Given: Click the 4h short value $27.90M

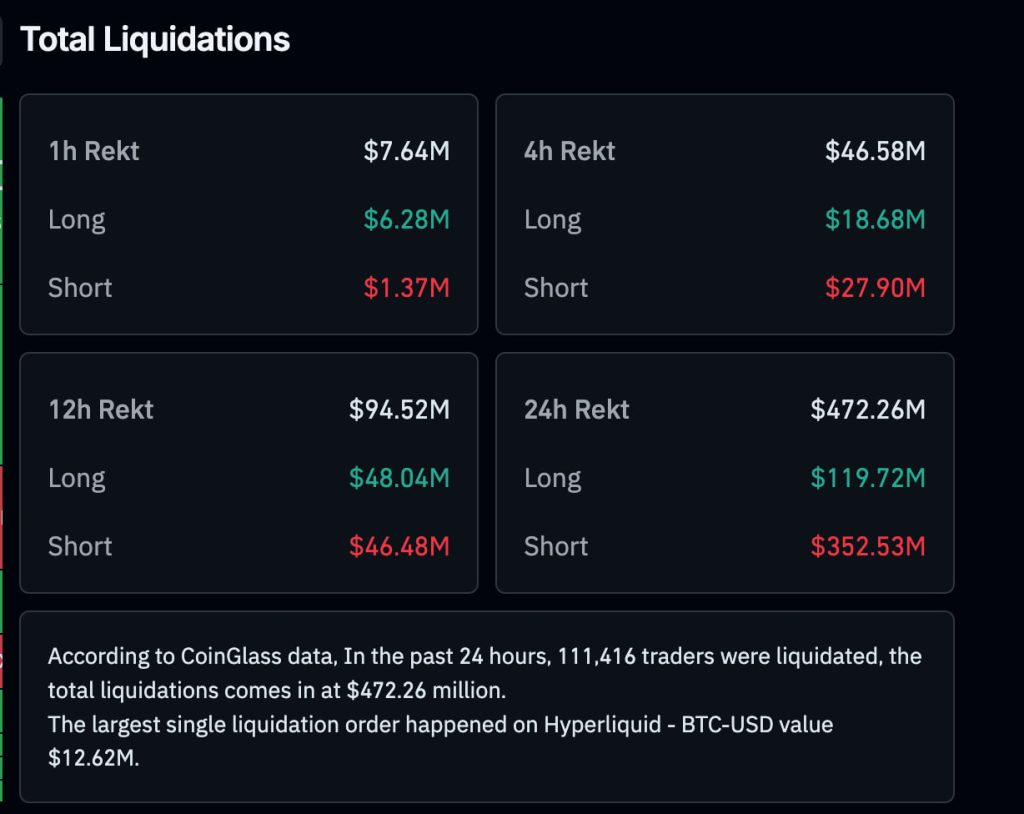Looking at the screenshot, I should coord(875,288).
